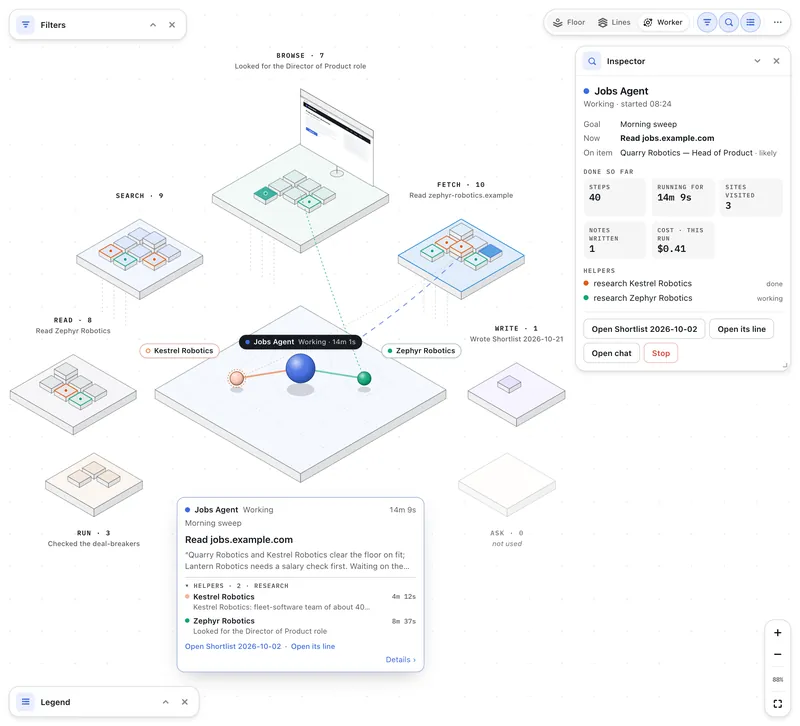Zoom in with the plus button
This screenshot has height=726, width=800.
click(778, 633)
